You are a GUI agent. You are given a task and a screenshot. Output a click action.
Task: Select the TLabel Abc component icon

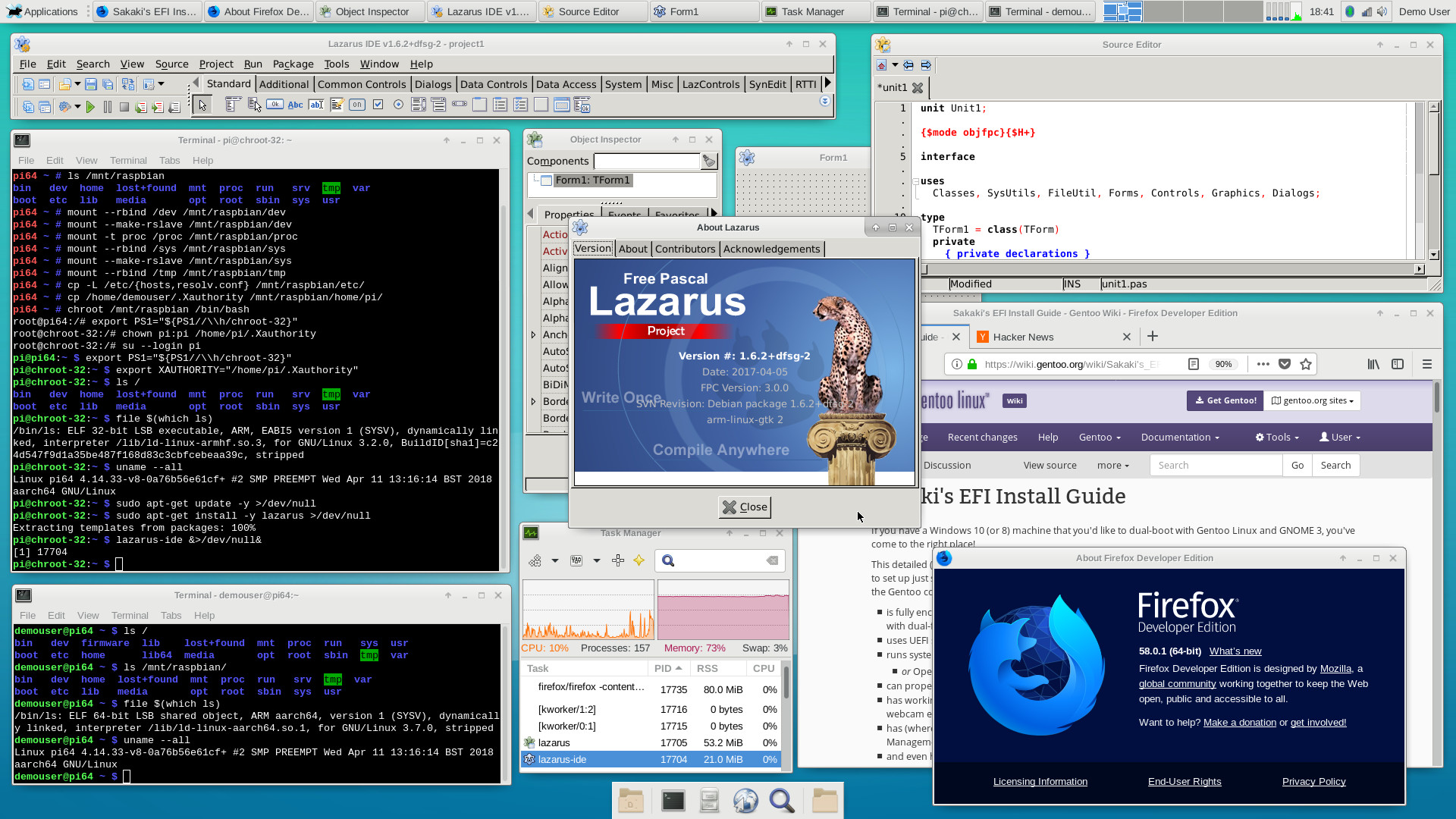tap(296, 105)
